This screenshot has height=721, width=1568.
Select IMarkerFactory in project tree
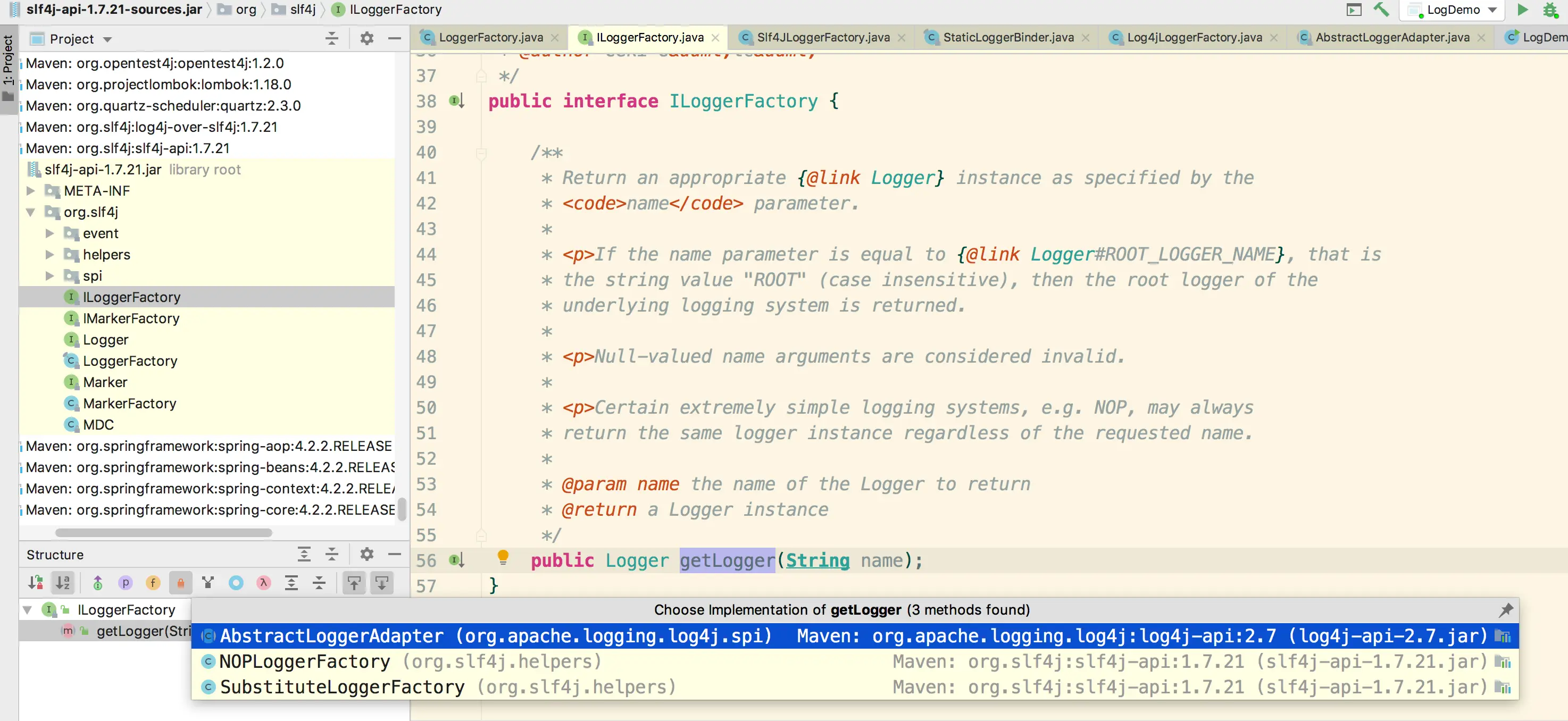[131, 319]
